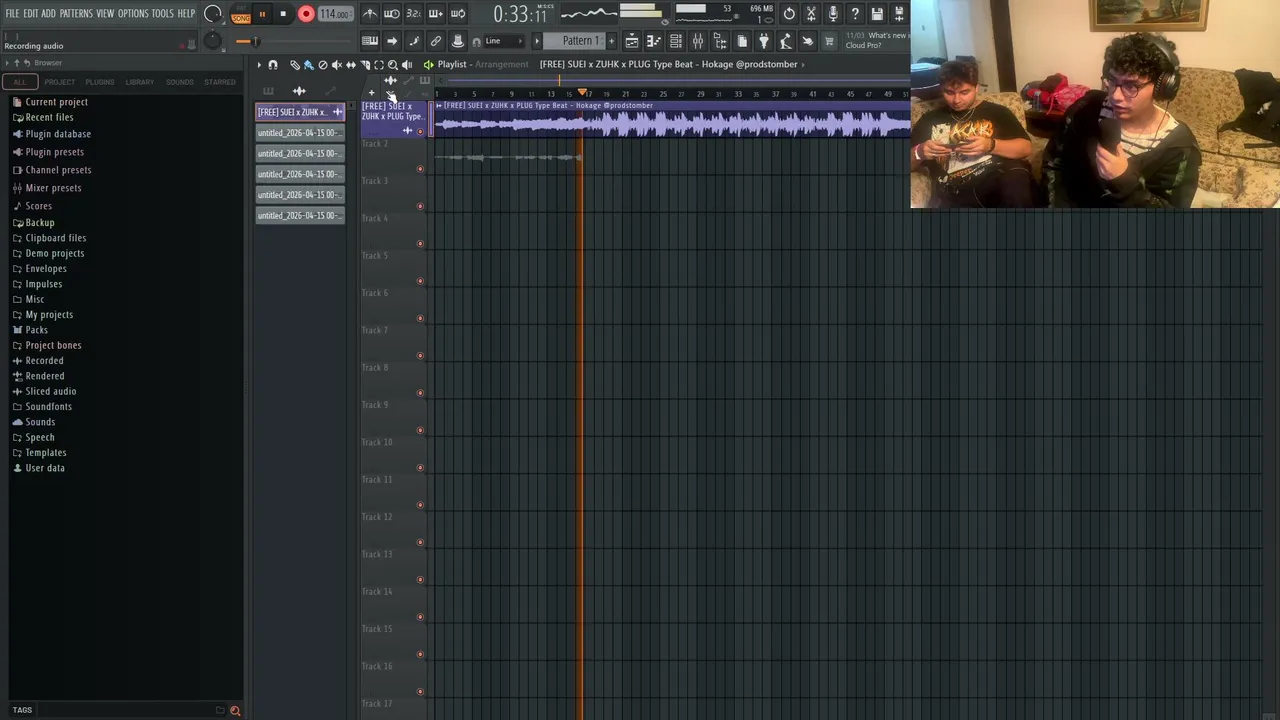Pause playback with the pause button

[x=262, y=14]
